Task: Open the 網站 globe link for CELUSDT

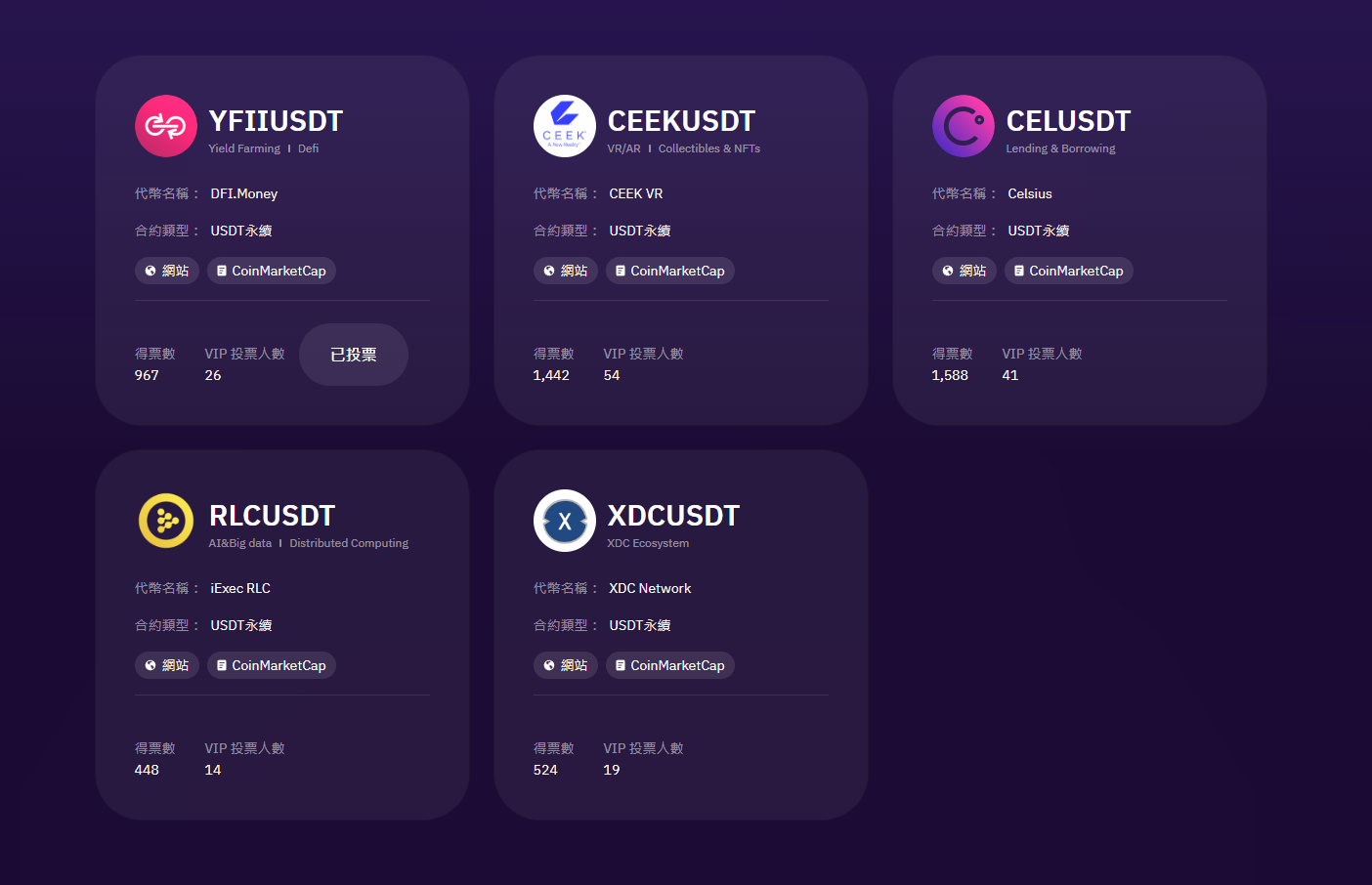Action: (x=965, y=271)
